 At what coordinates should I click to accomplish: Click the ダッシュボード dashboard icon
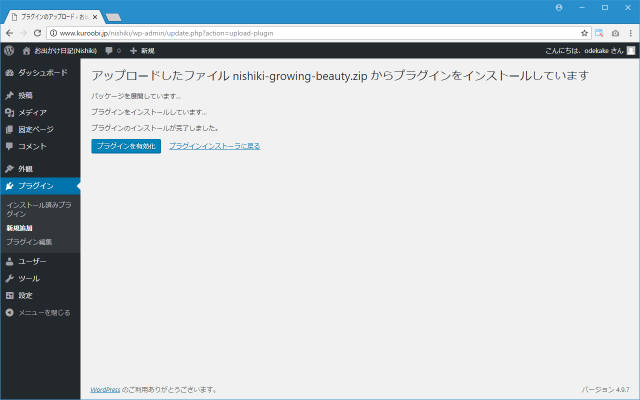tap(9, 73)
